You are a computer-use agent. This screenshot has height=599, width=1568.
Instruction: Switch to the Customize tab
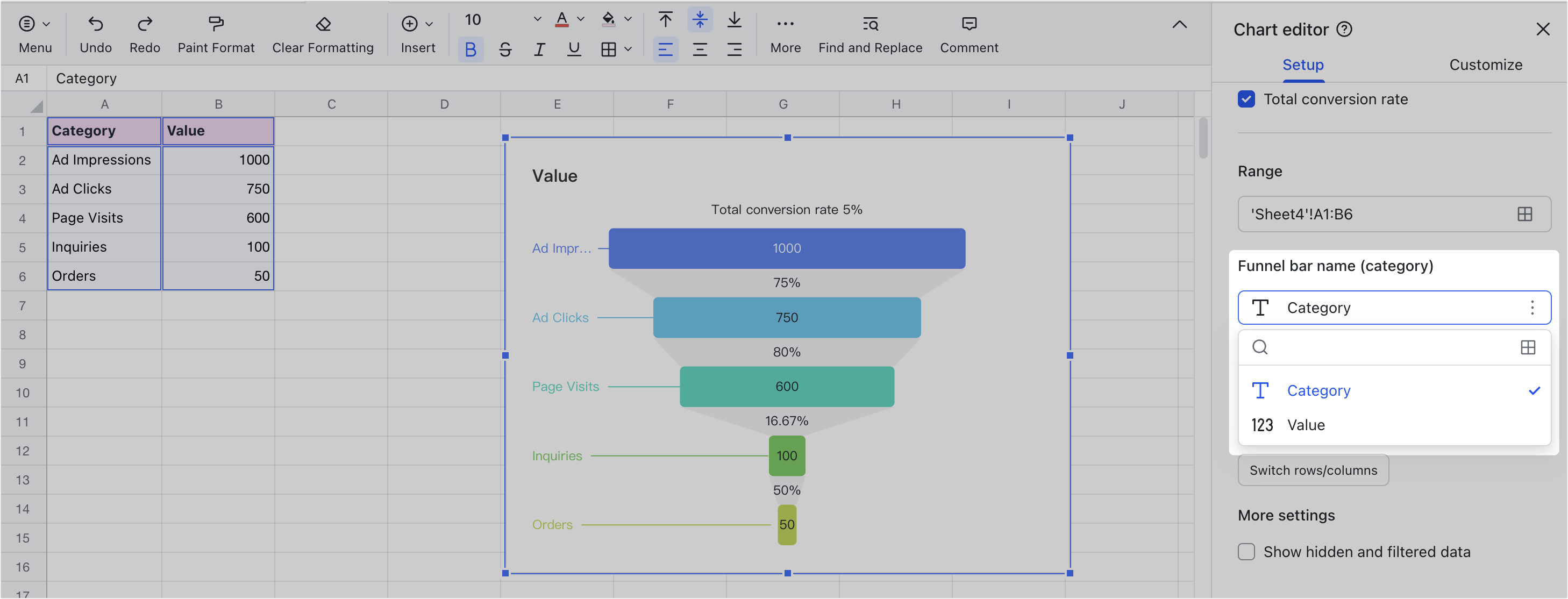tap(1486, 65)
